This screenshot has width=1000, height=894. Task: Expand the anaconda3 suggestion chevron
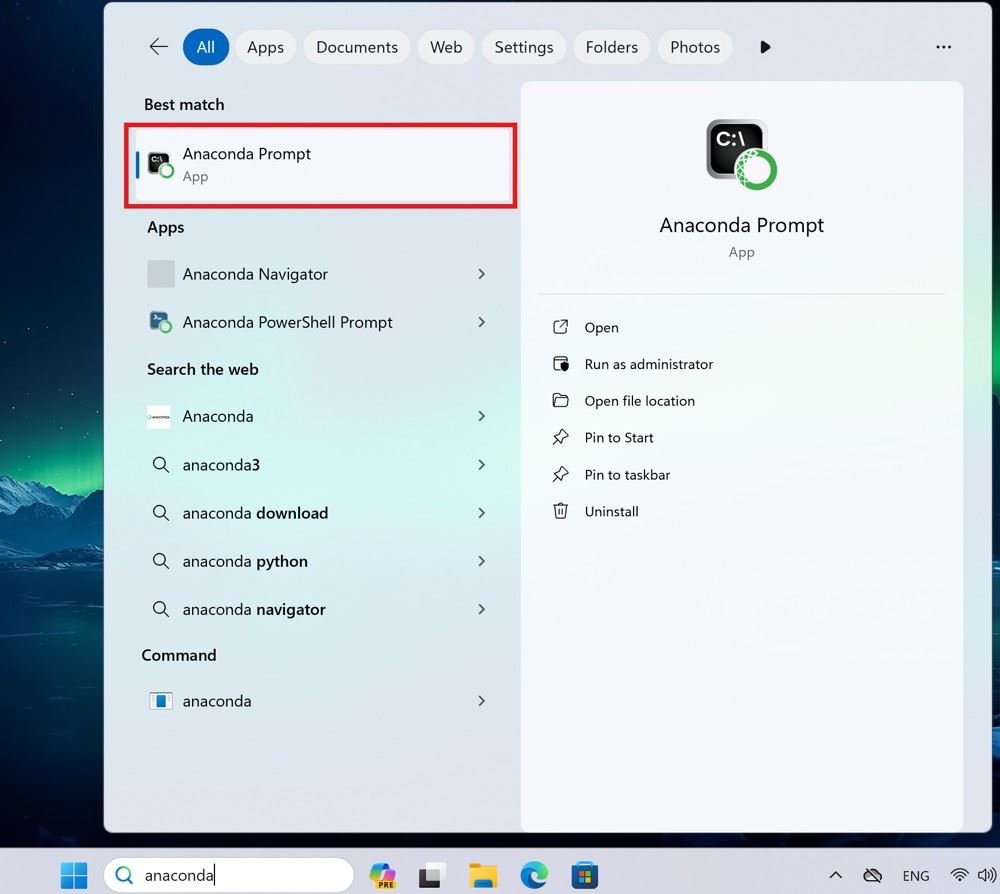482,465
